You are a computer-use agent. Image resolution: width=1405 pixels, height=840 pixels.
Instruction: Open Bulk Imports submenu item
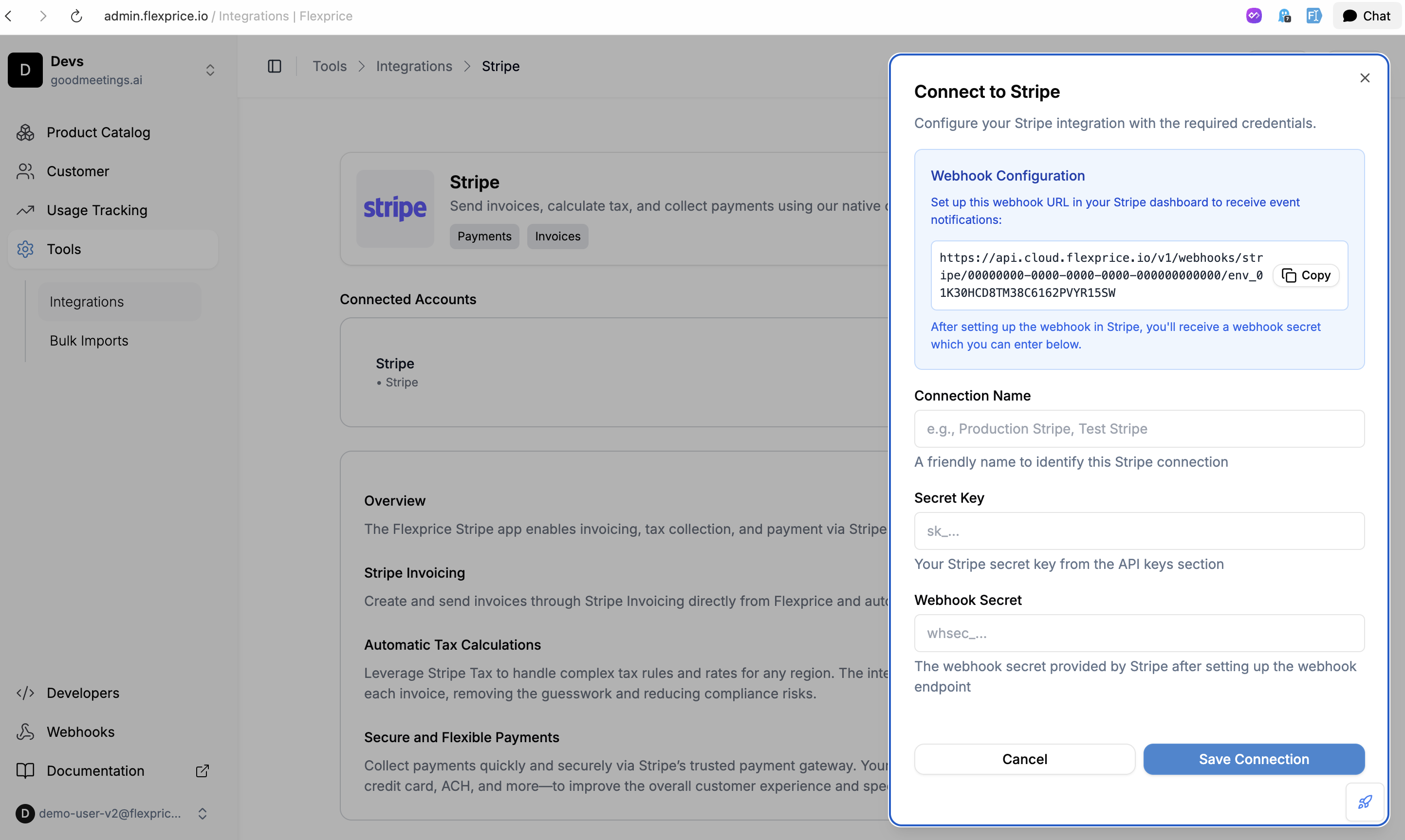click(89, 341)
